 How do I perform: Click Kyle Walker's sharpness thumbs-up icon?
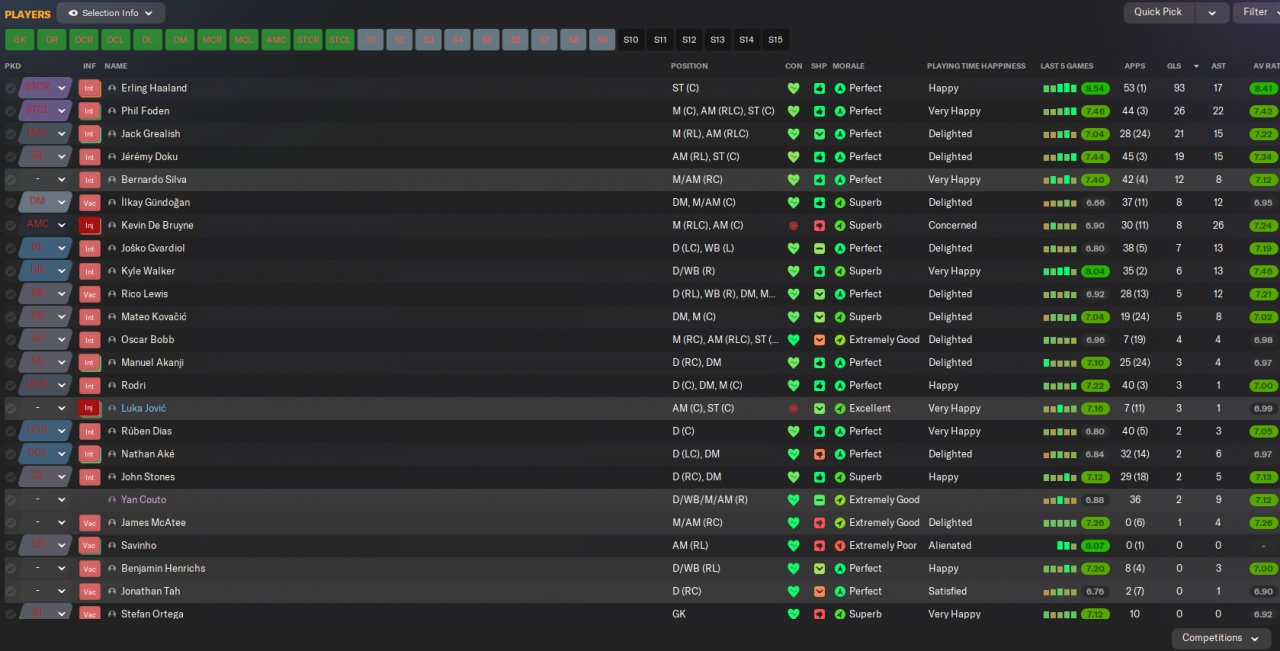pos(819,271)
